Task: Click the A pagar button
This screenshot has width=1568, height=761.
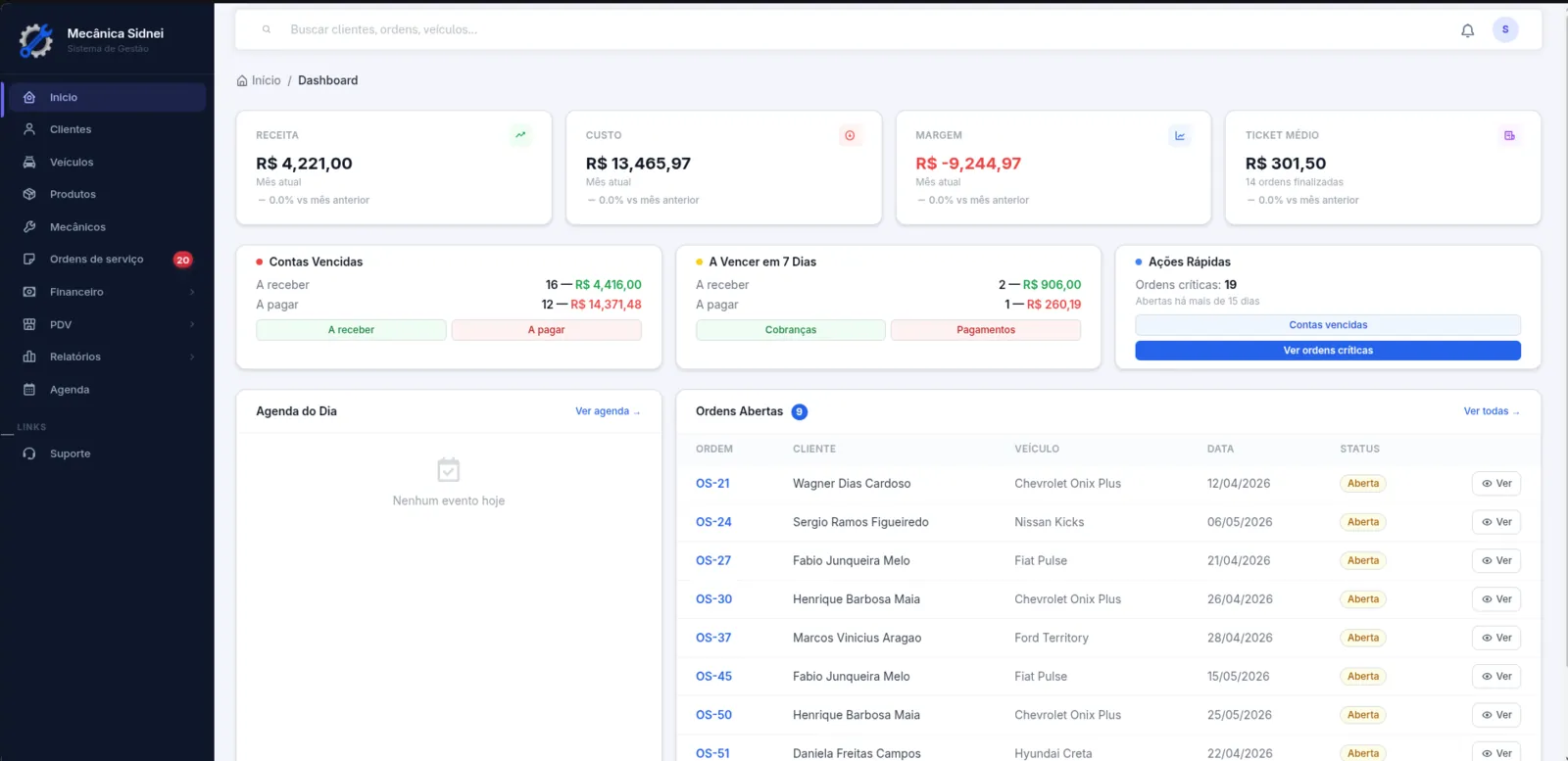Action: tap(547, 330)
